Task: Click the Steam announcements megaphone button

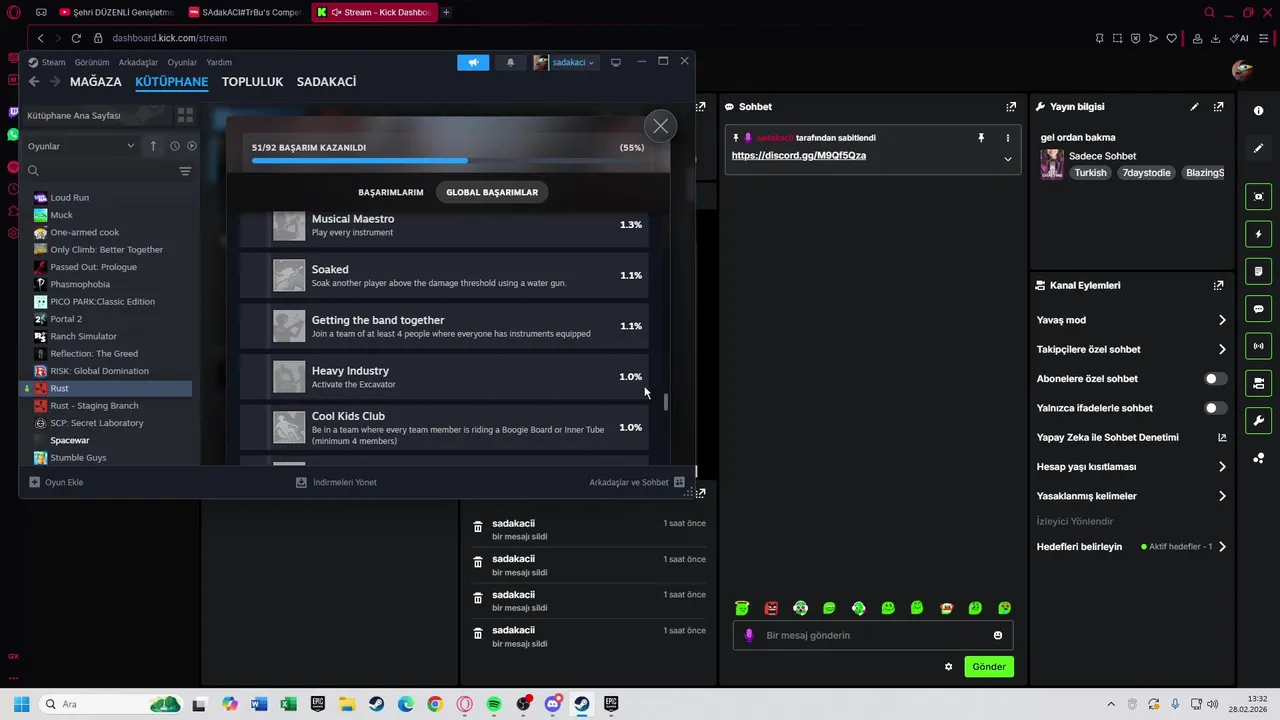Action: [x=473, y=62]
